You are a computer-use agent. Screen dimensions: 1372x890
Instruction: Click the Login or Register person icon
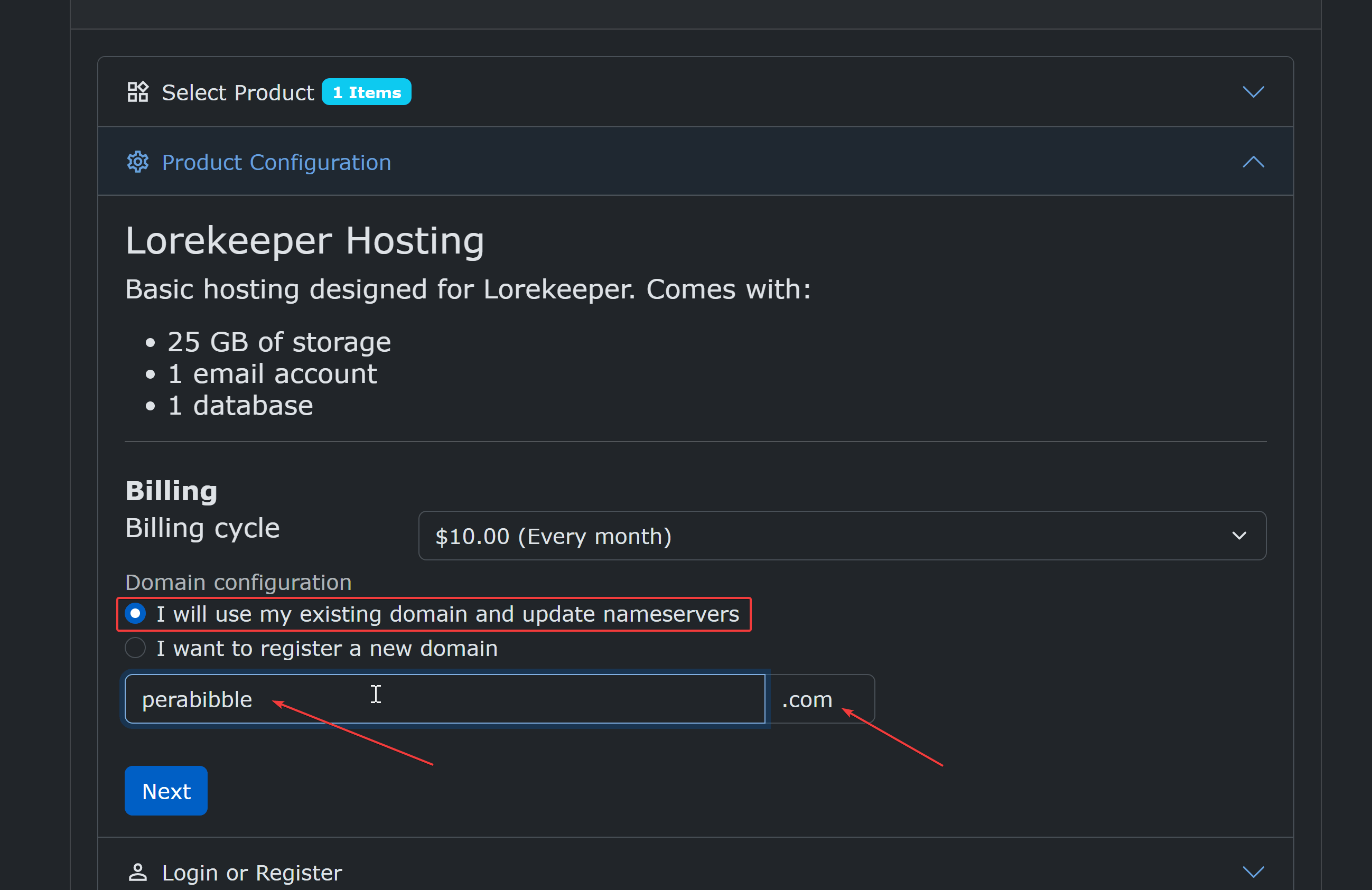point(138,872)
